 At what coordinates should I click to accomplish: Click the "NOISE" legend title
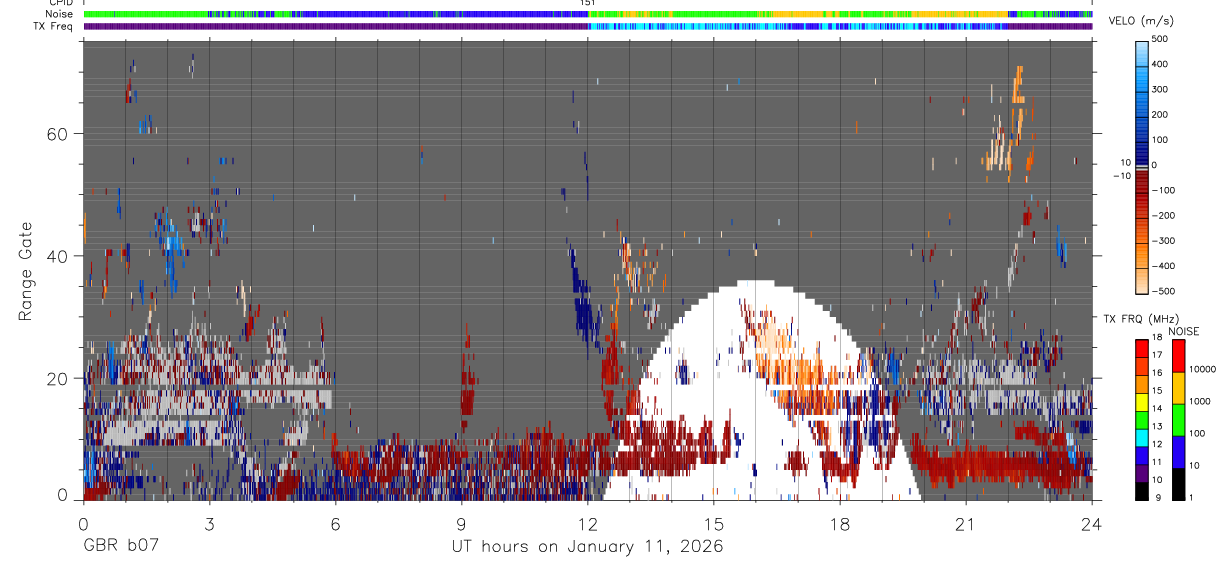click(x=1184, y=331)
